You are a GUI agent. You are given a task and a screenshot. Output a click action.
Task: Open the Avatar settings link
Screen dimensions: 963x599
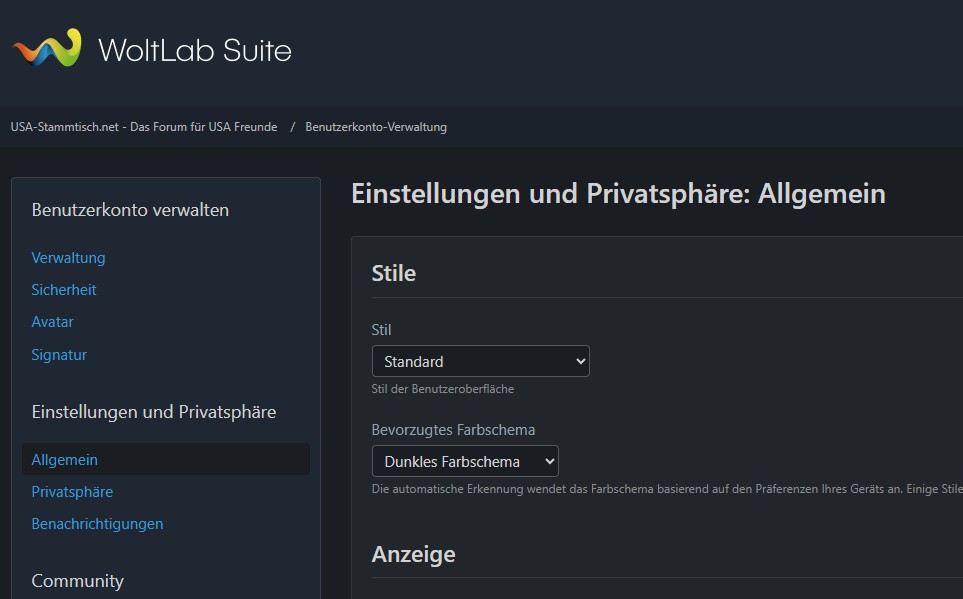[52, 322]
